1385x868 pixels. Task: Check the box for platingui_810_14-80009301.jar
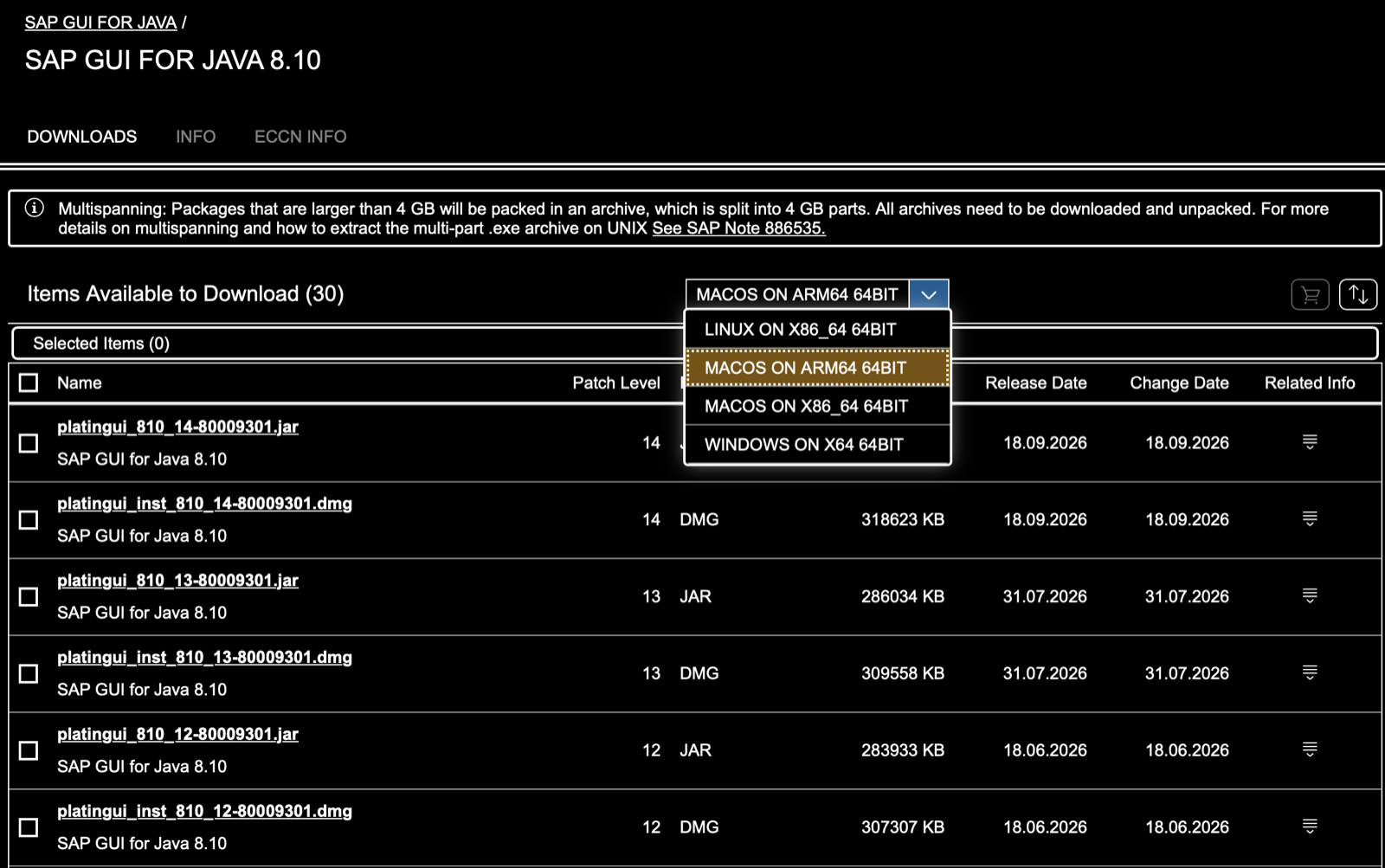tap(29, 443)
